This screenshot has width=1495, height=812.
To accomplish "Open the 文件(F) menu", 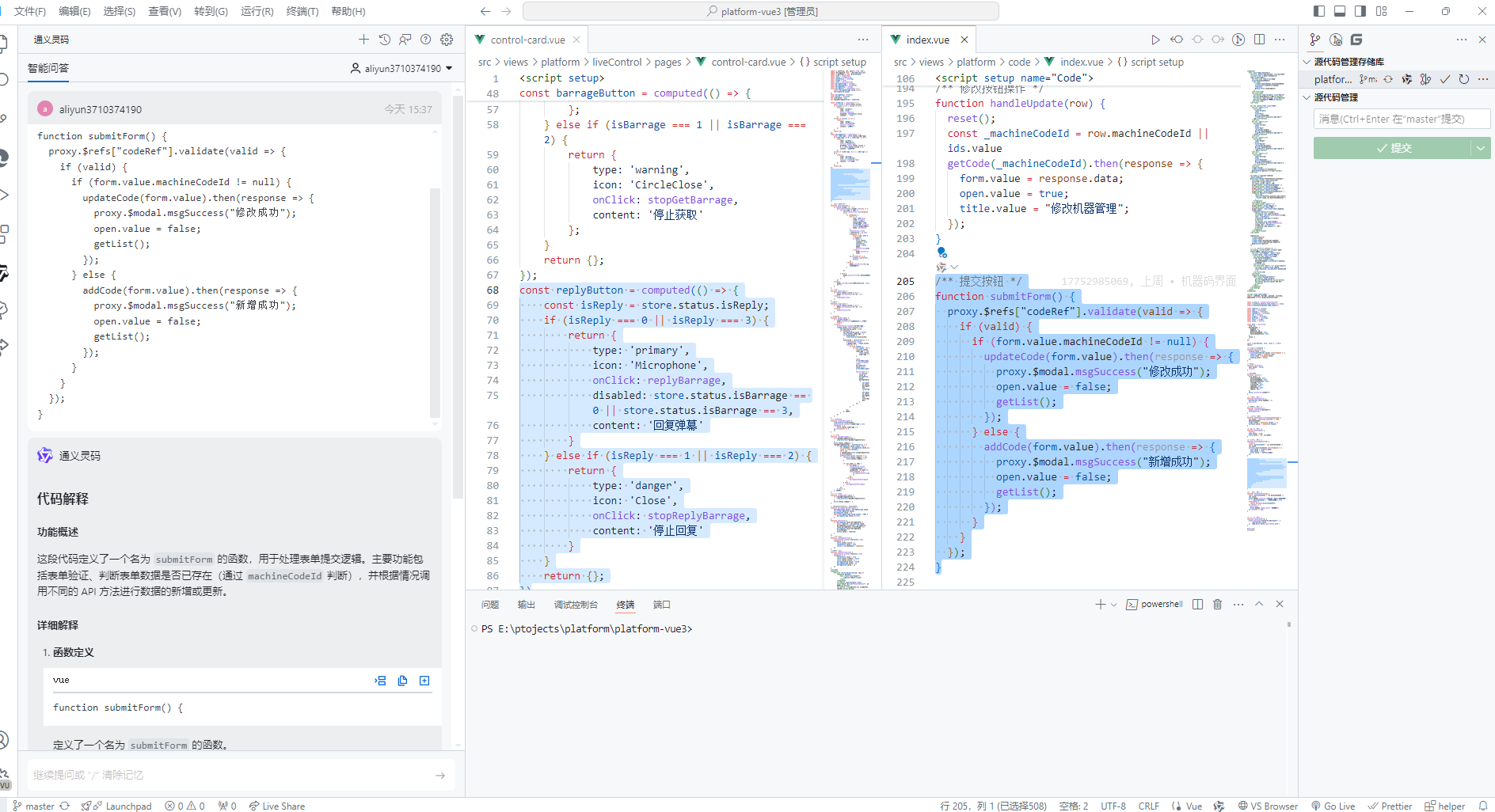I will pyautogui.click(x=30, y=11).
